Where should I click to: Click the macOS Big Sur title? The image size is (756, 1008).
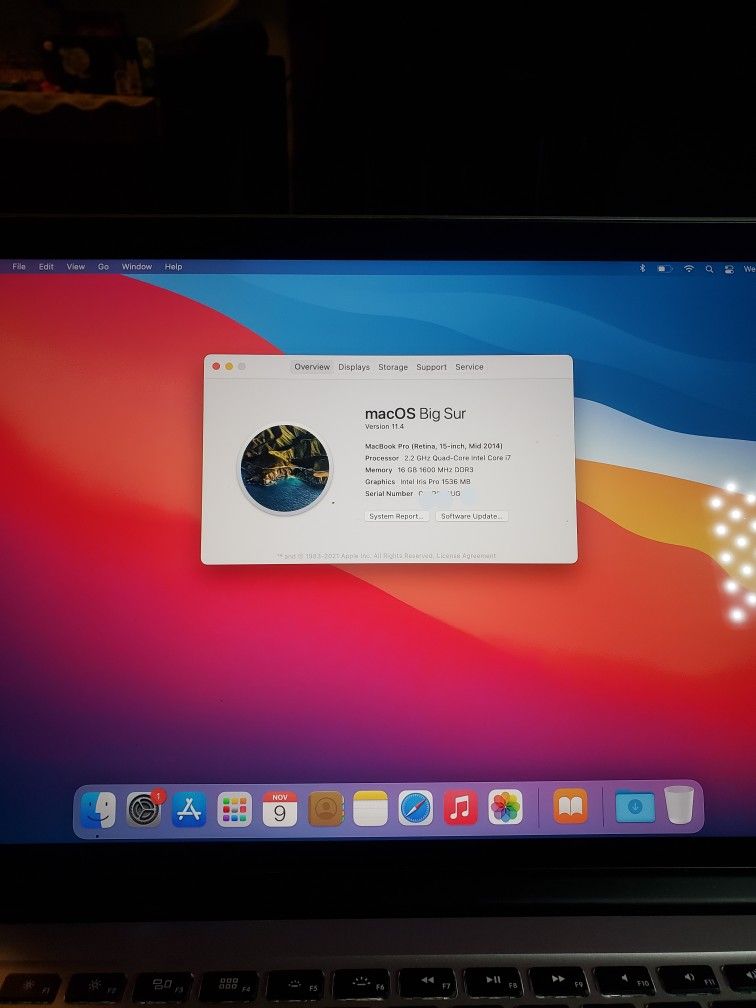(x=415, y=413)
